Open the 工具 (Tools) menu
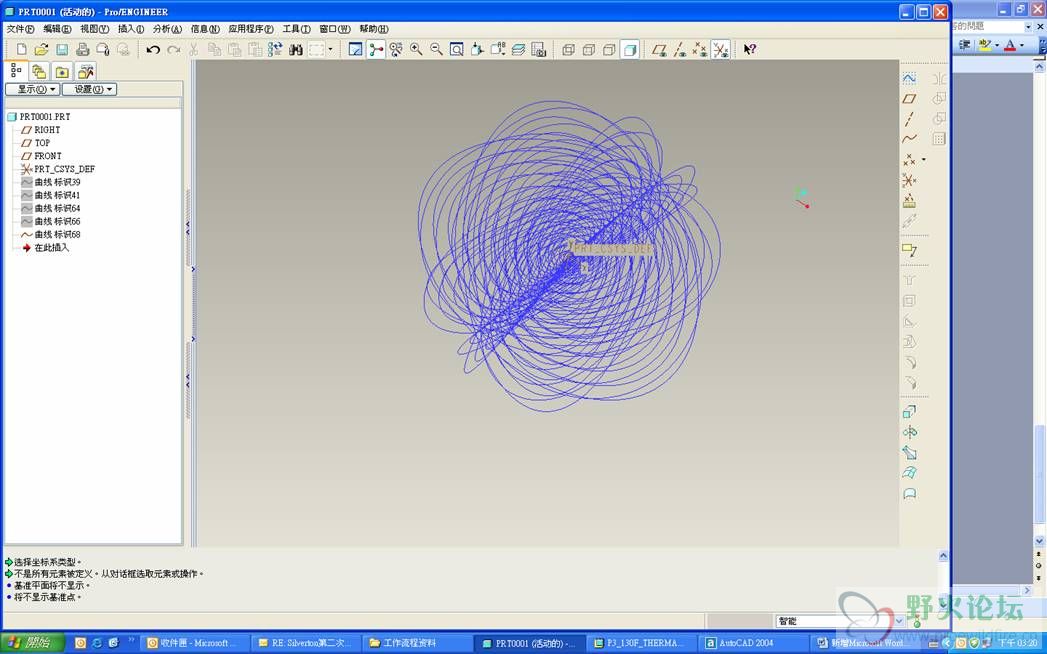This screenshot has width=1047, height=654. 296,29
